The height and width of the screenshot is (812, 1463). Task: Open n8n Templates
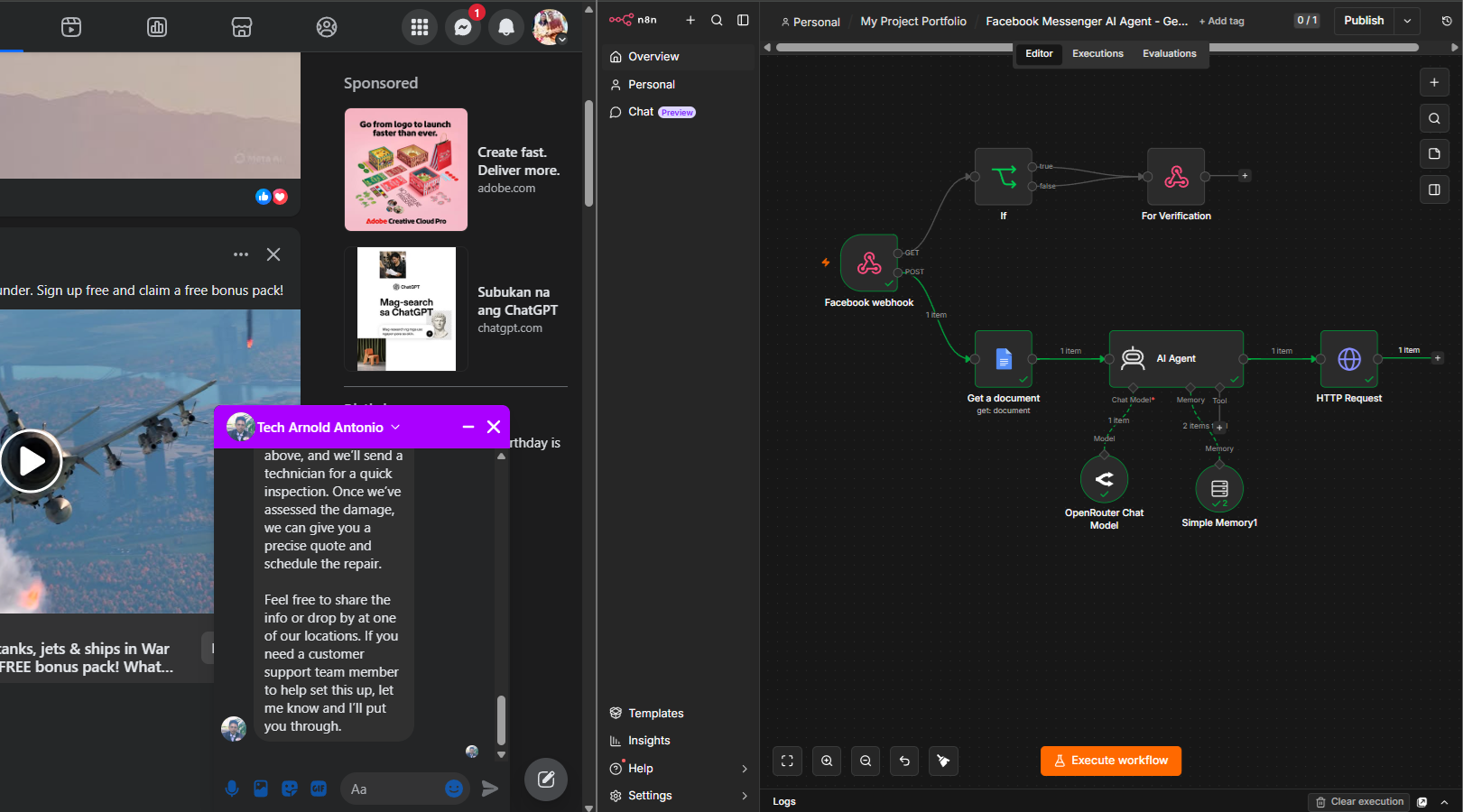pyautogui.click(x=679, y=713)
